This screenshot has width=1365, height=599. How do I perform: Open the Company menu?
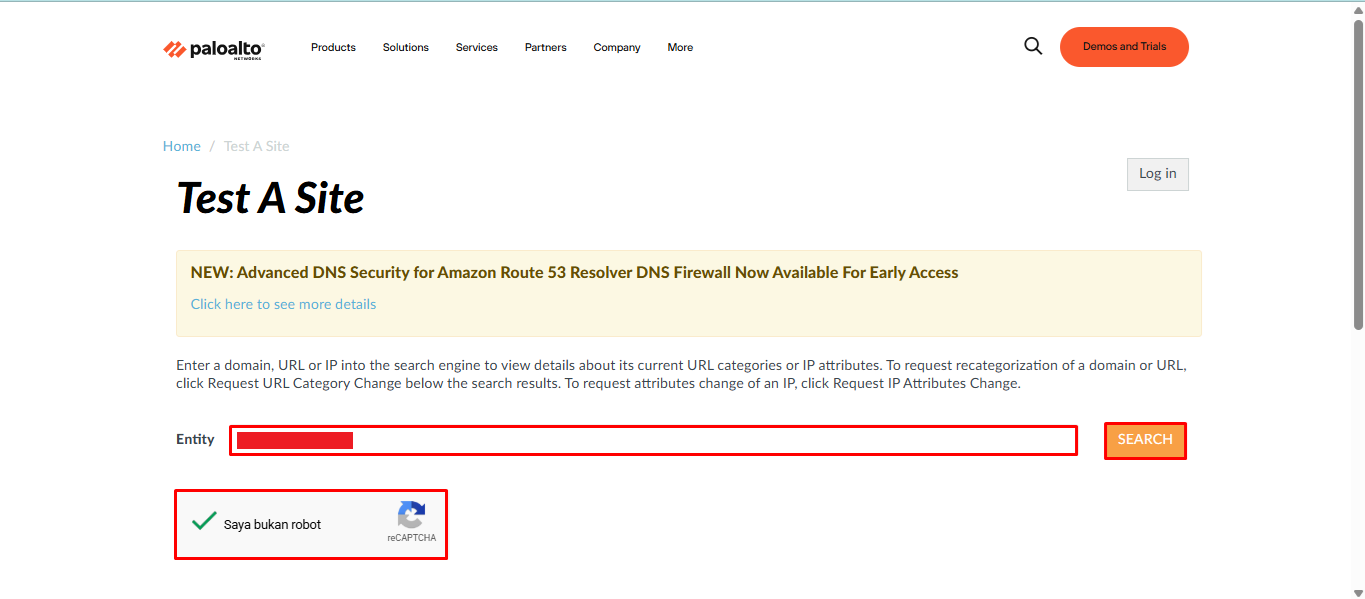click(617, 47)
